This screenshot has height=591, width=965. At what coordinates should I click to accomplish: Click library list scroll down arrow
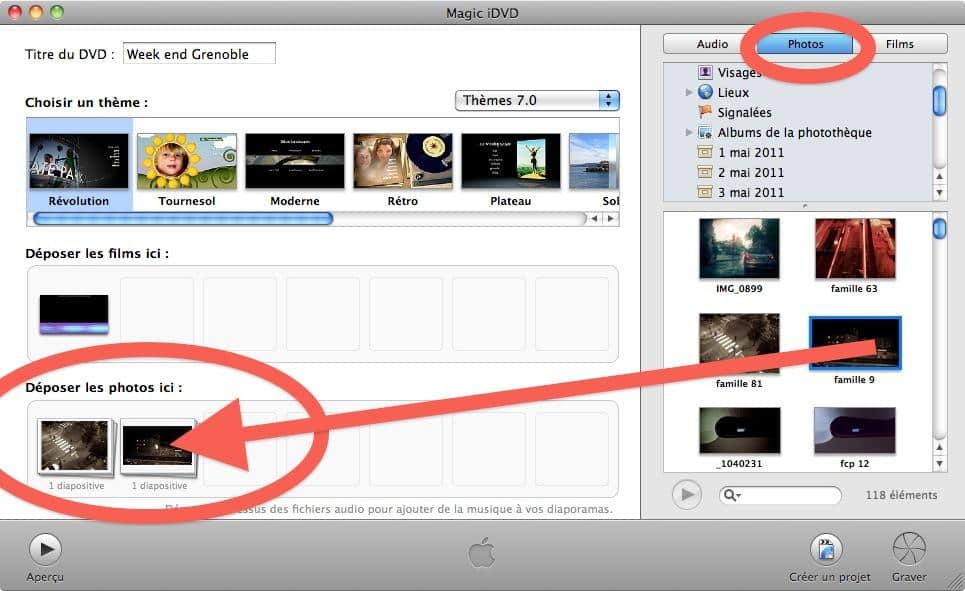tap(939, 192)
